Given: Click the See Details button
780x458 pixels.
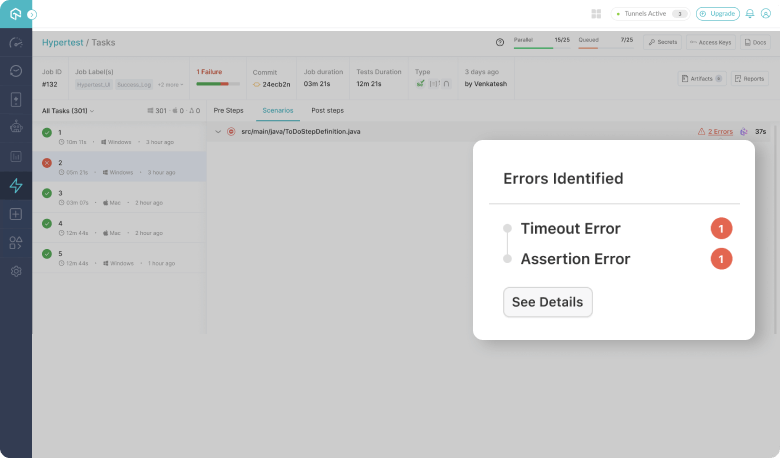Looking at the screenshot, I should tap(548, 302).
